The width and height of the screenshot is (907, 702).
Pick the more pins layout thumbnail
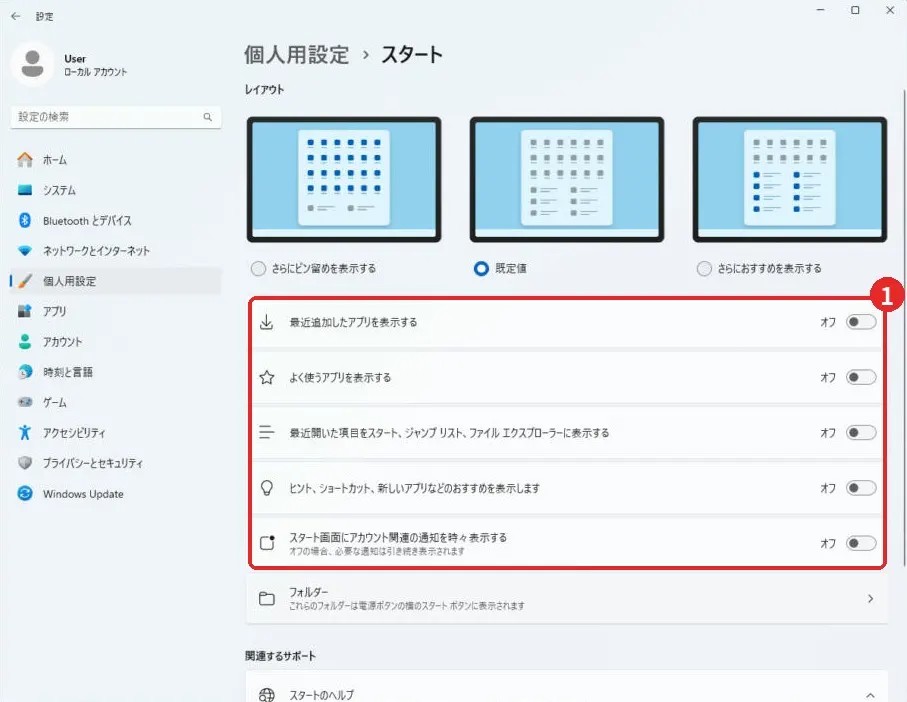[344, 179]
